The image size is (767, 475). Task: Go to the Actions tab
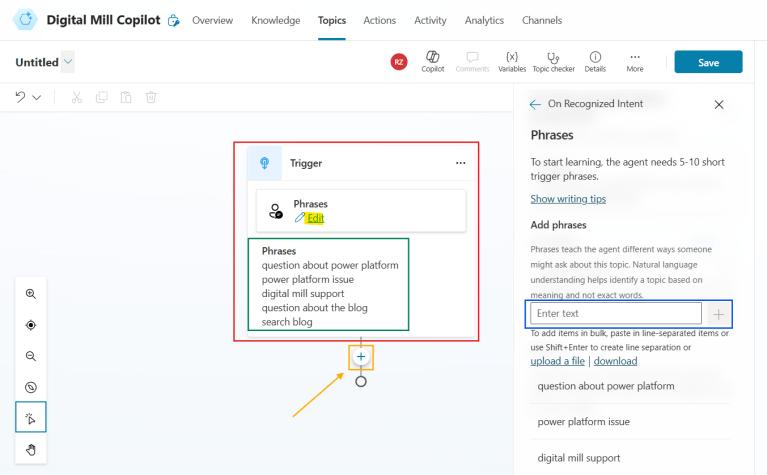(x=379, y=21)
